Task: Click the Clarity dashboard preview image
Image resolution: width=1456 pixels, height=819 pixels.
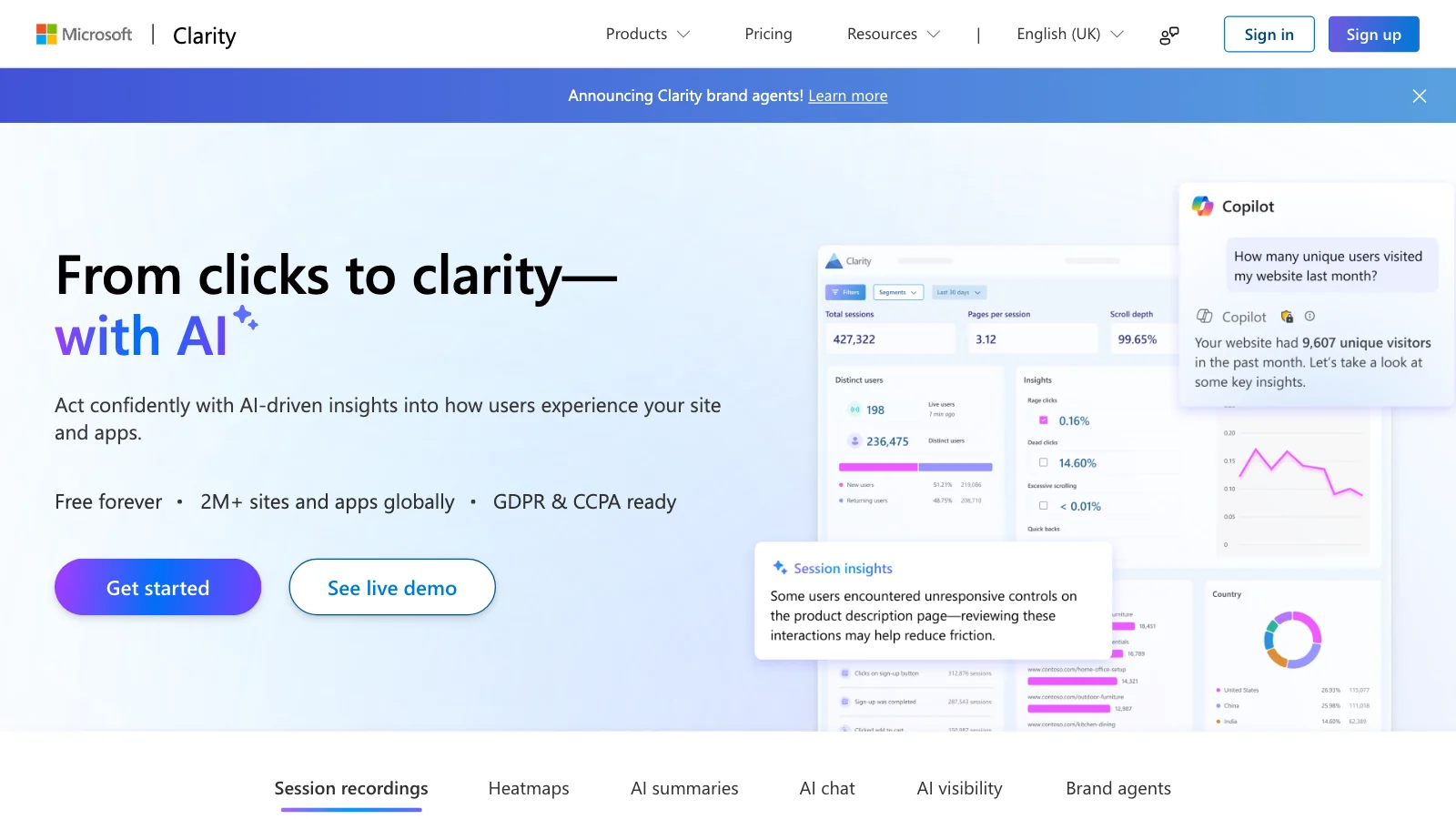Action: (1104, 457)
